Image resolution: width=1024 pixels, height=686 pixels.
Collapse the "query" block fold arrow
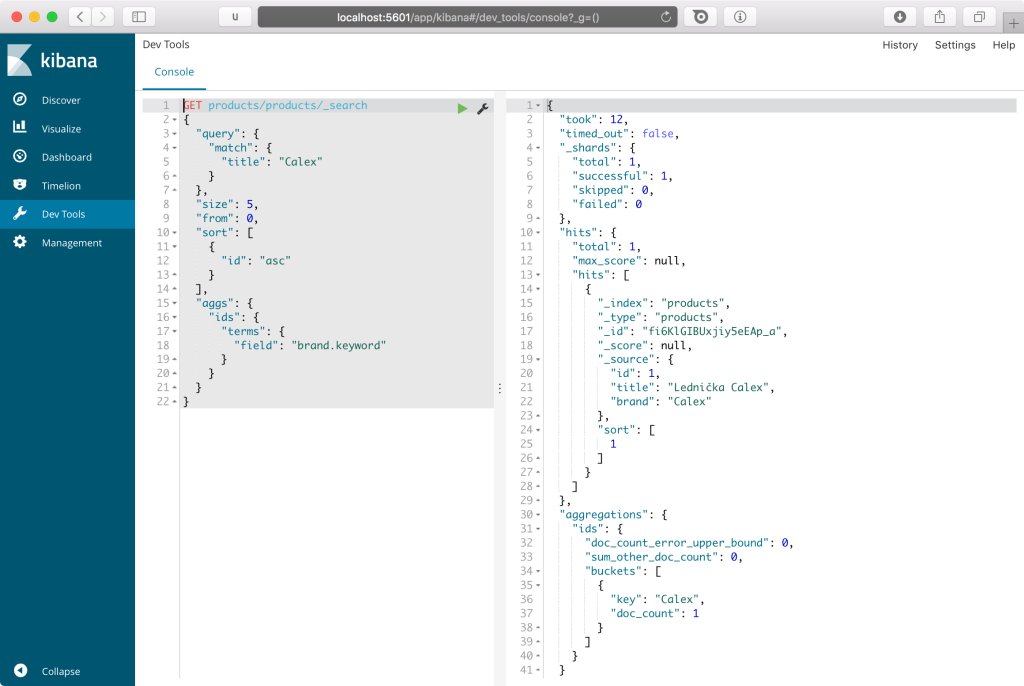175,133
